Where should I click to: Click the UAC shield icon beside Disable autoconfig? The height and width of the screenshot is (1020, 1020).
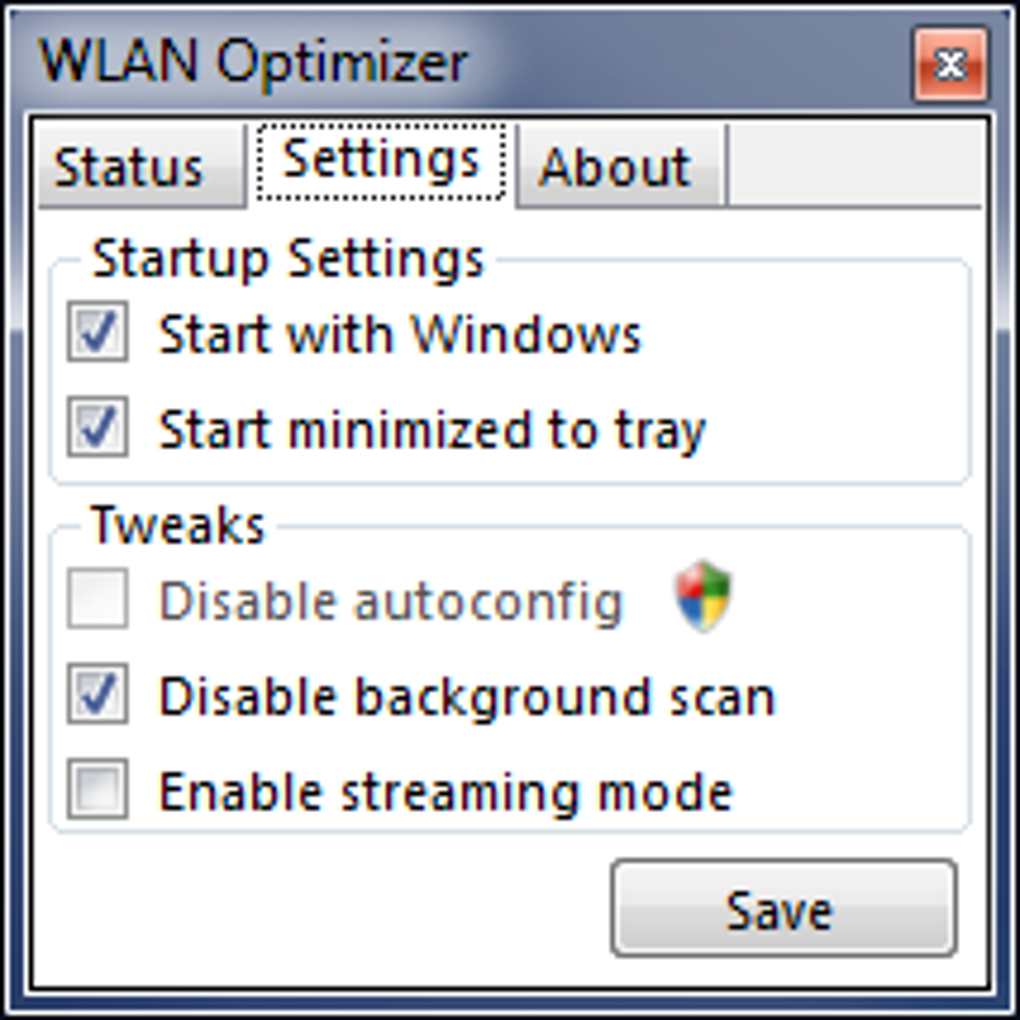[x=703, y=595]
